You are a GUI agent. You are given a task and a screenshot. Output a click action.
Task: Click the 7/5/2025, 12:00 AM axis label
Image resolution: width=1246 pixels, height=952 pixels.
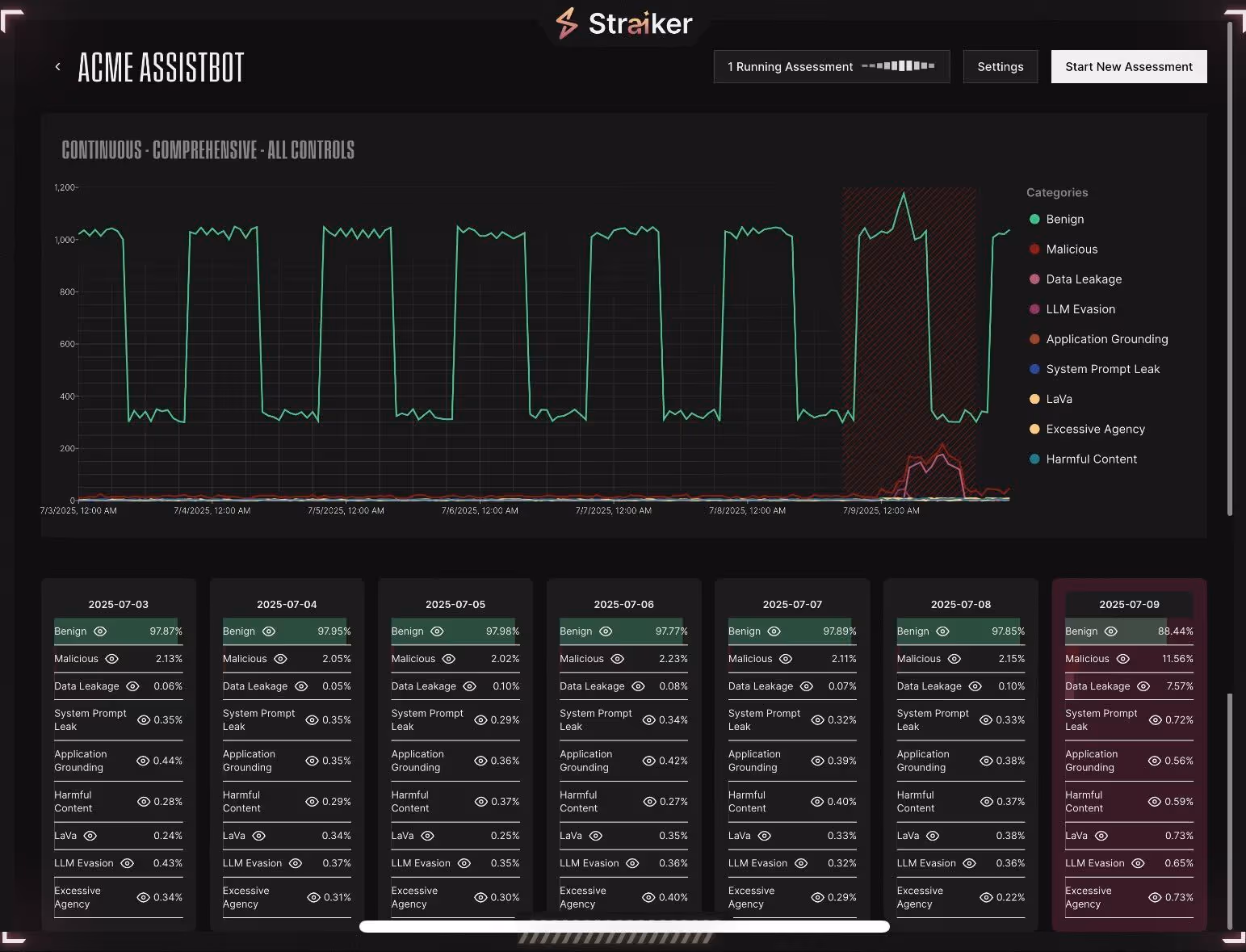coord(346,510)
